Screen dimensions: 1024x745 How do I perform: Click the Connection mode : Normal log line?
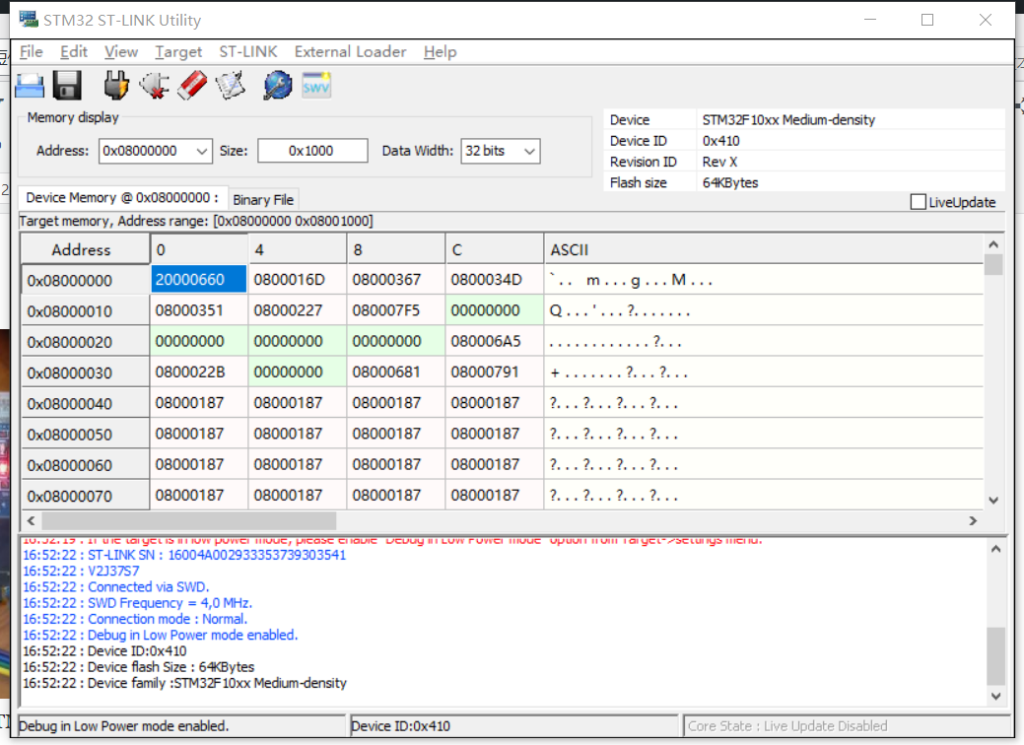tap(135, 619)
